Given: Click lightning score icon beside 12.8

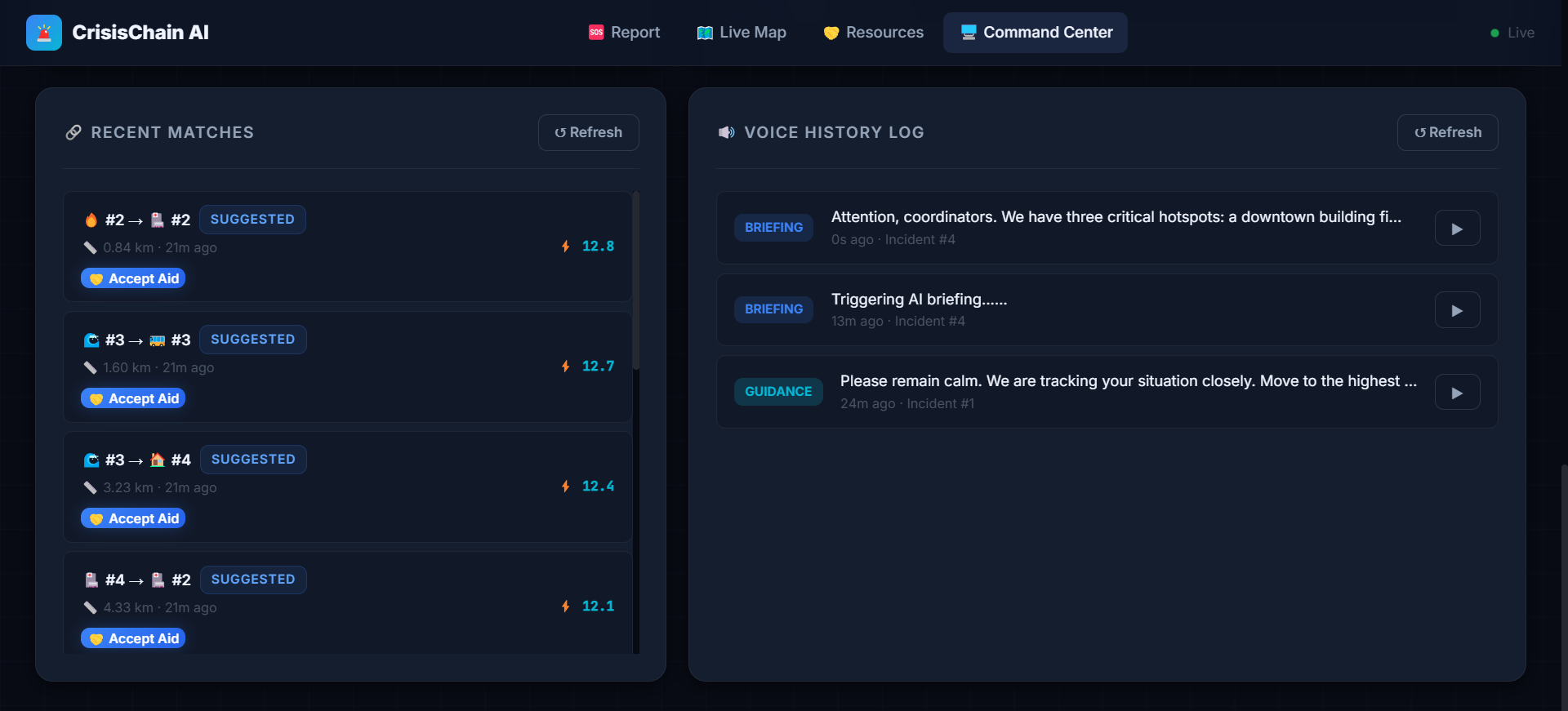Looking at the screenshot, I should 565,247.
